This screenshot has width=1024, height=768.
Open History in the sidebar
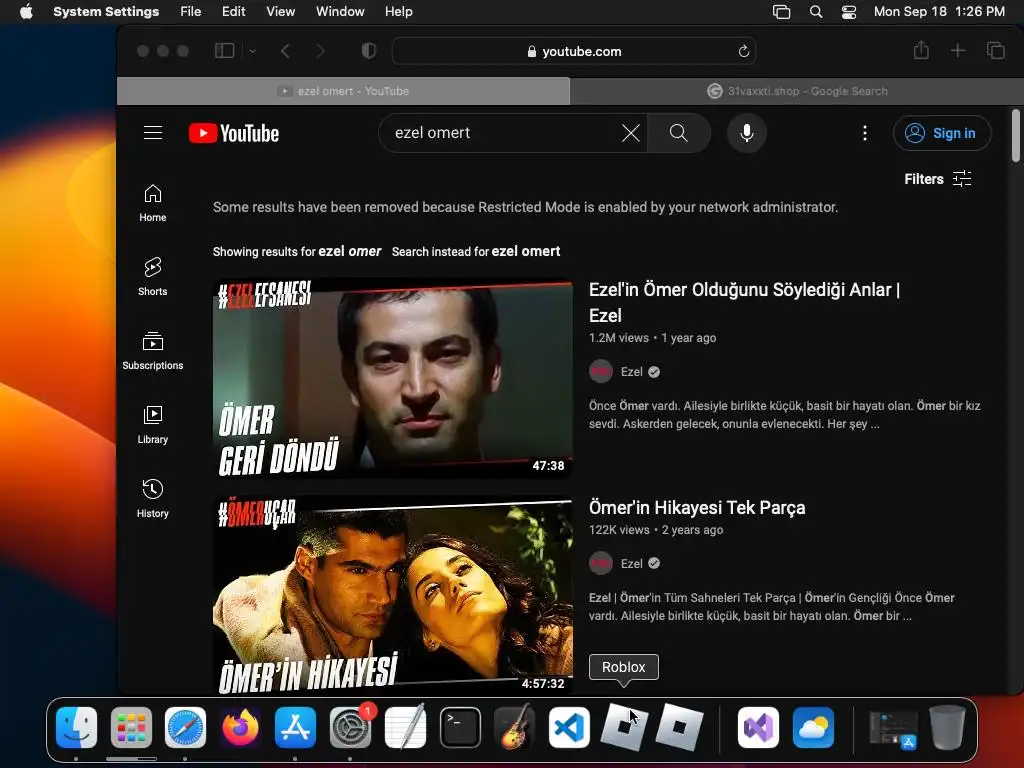(153, 498)
